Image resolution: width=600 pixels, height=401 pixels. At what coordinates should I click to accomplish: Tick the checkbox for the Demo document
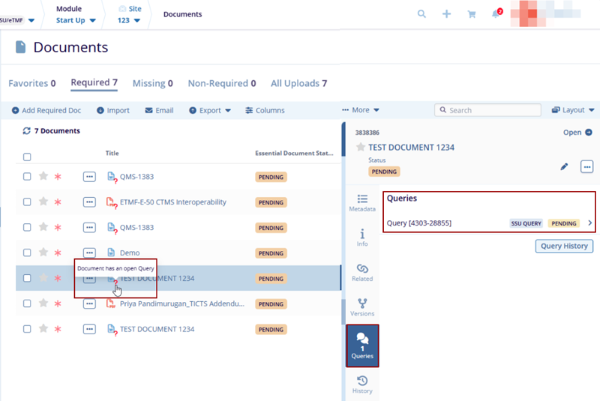click(x=27, y=253)
